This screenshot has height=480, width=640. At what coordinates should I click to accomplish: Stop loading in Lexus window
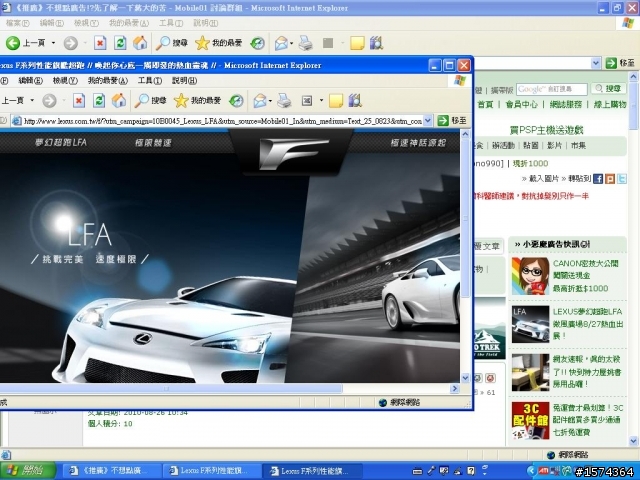79,100
